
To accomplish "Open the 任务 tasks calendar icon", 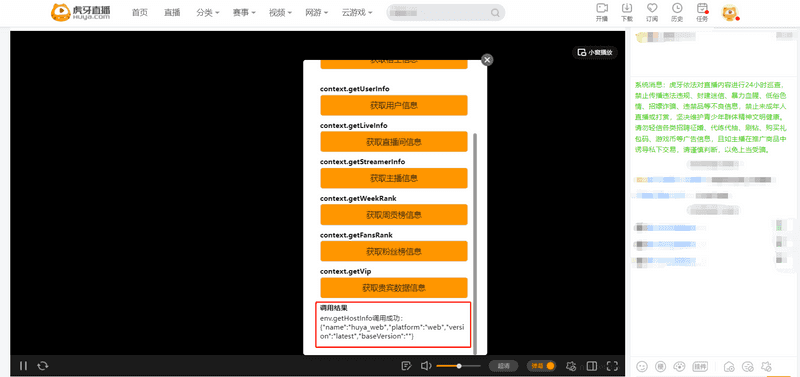I will point(703,12).
